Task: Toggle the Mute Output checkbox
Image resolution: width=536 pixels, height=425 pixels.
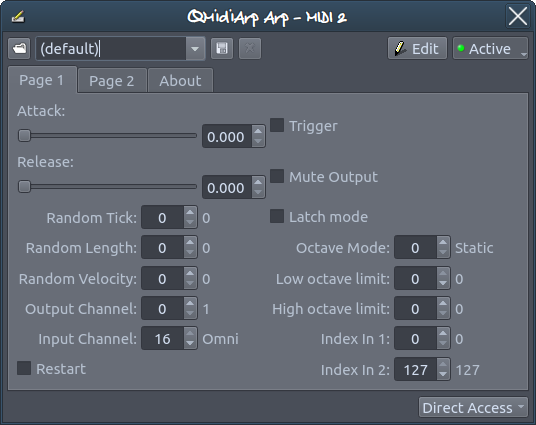Action: click(x=277, y=176)
